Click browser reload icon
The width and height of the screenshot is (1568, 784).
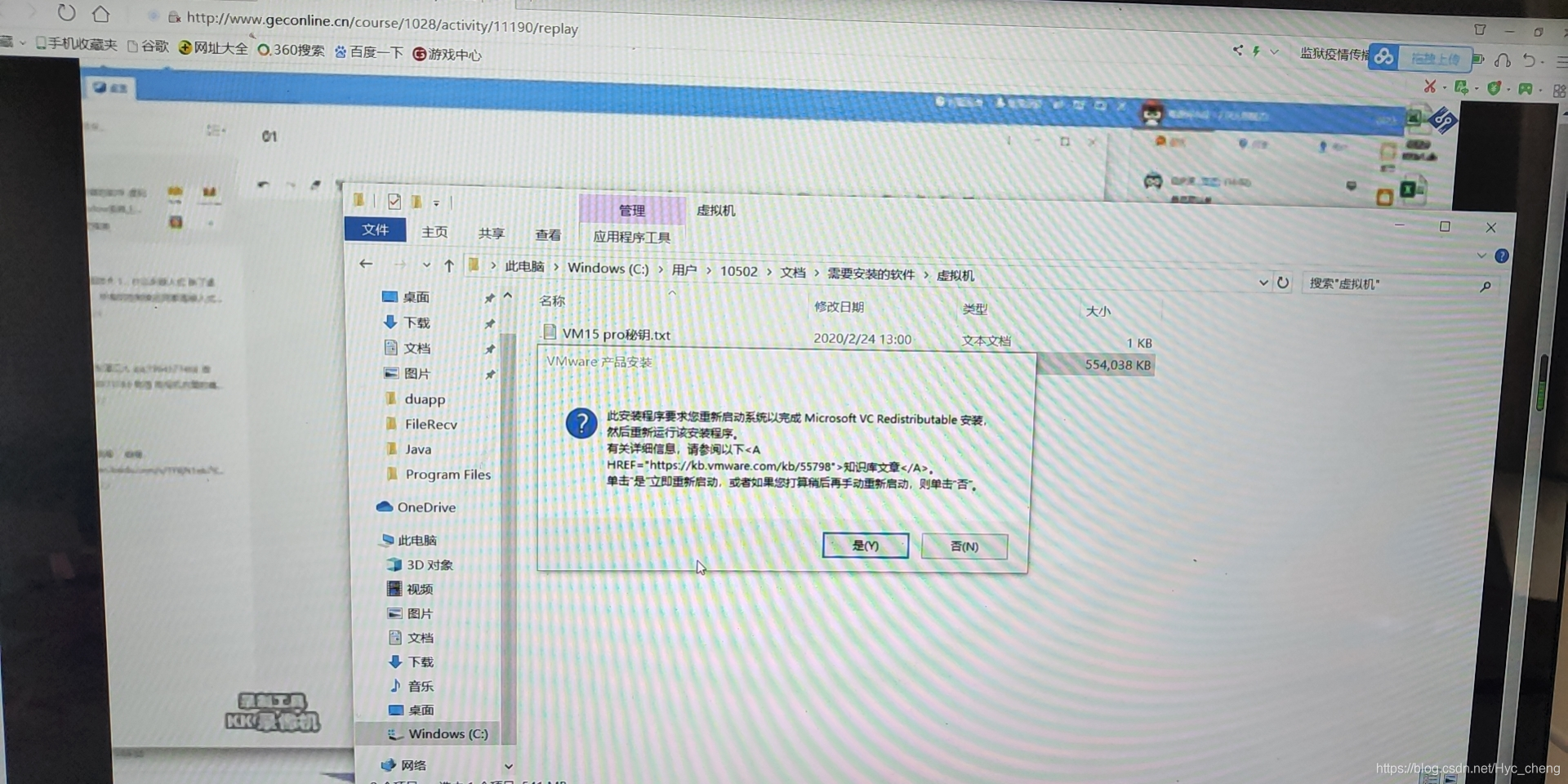[66, 12]
